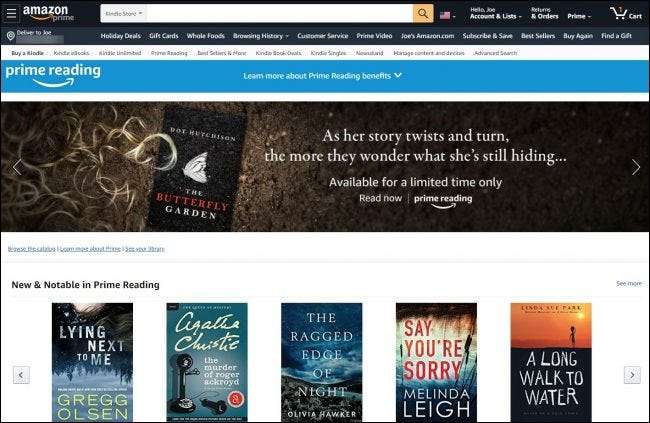Open Lying Next to Me book cover

92,362
